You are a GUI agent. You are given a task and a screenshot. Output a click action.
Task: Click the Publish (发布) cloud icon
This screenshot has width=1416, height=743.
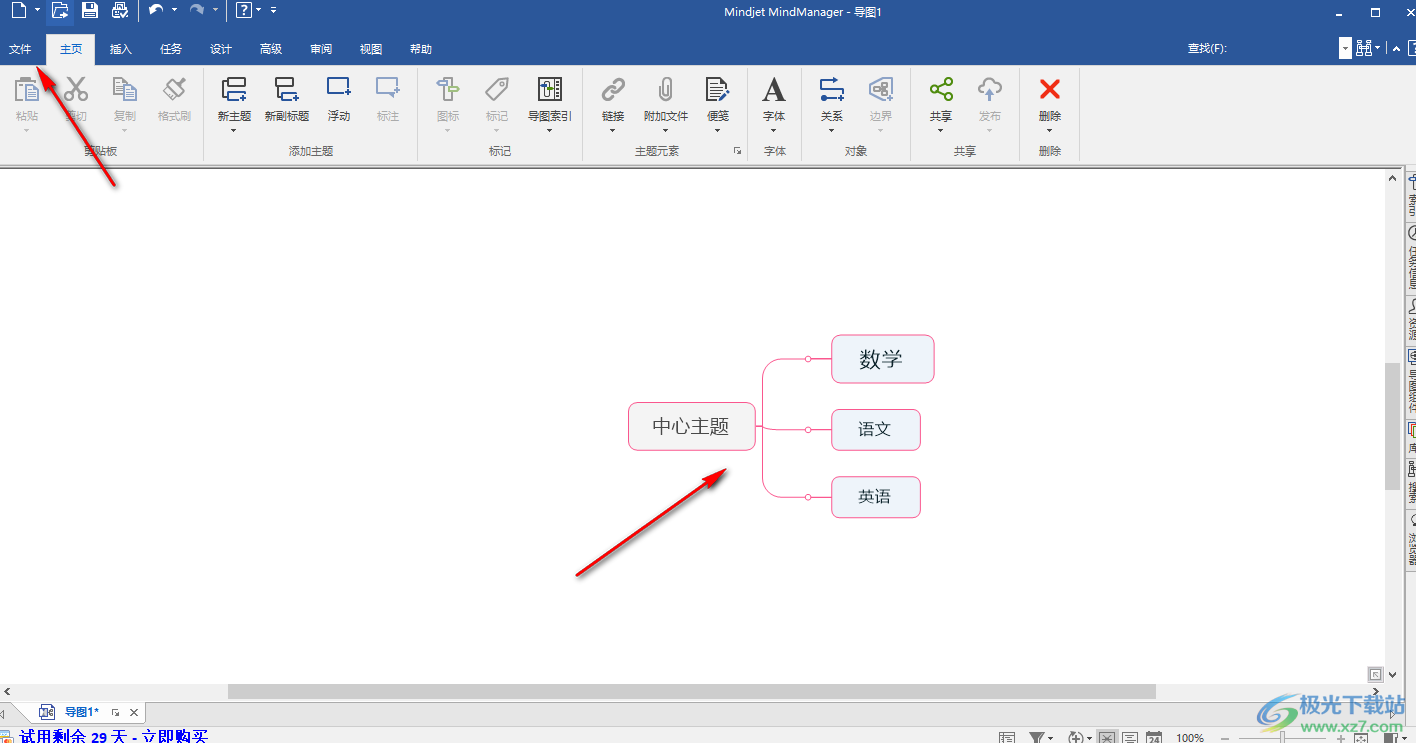990,90
